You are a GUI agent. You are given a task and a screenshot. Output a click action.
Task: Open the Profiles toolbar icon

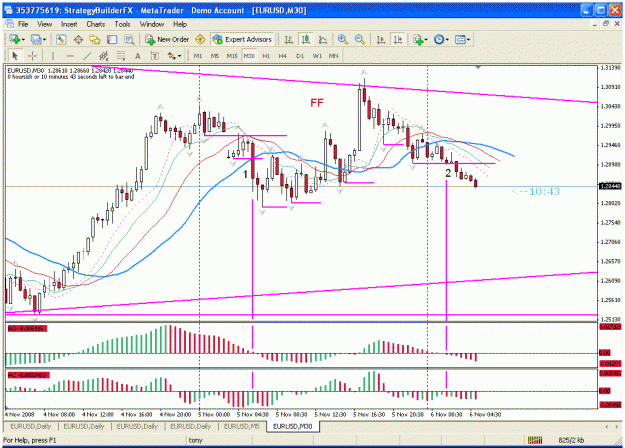click(36, 39)
